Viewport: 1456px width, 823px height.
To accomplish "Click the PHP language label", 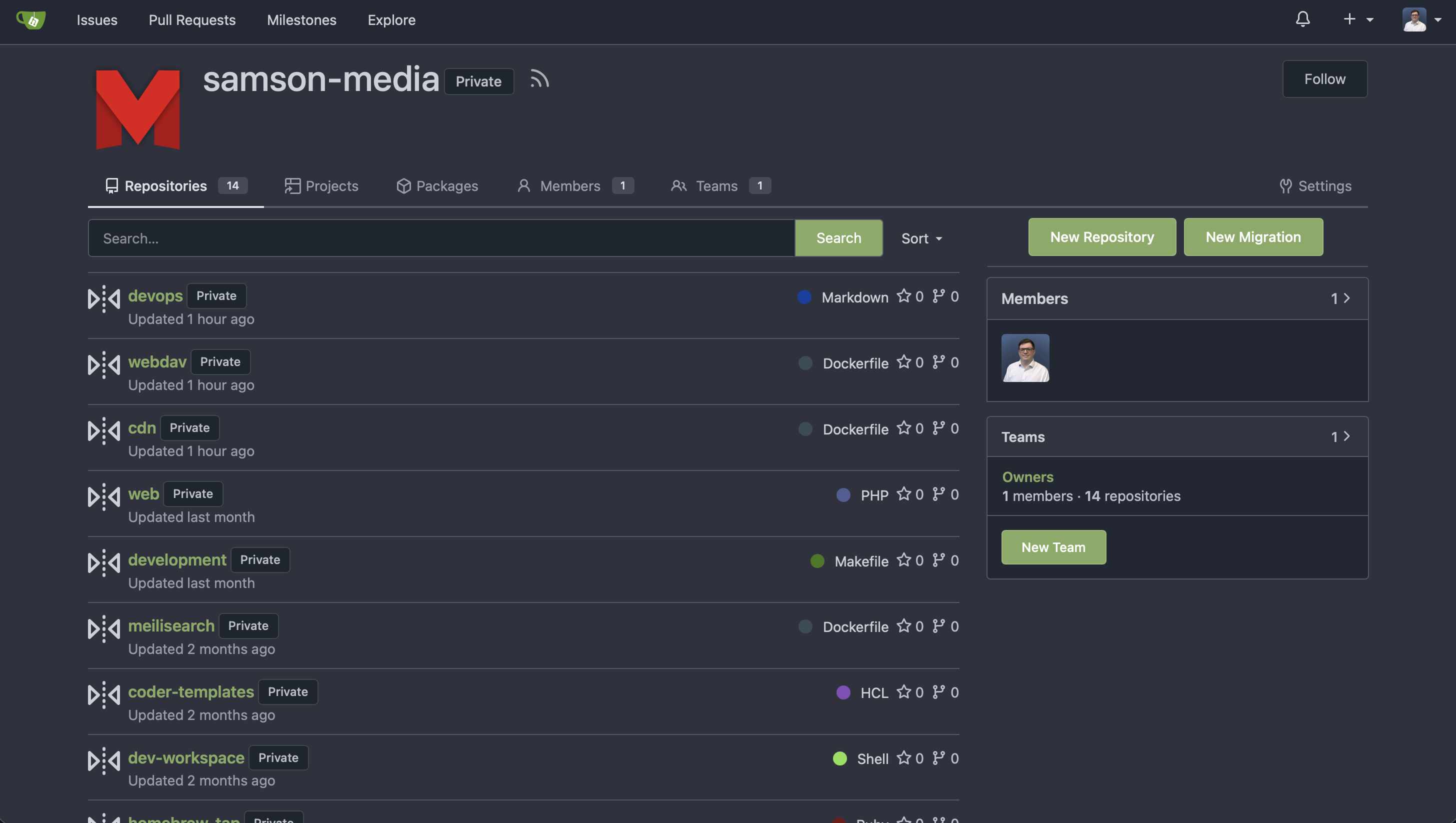I will (x=874, y=495).
